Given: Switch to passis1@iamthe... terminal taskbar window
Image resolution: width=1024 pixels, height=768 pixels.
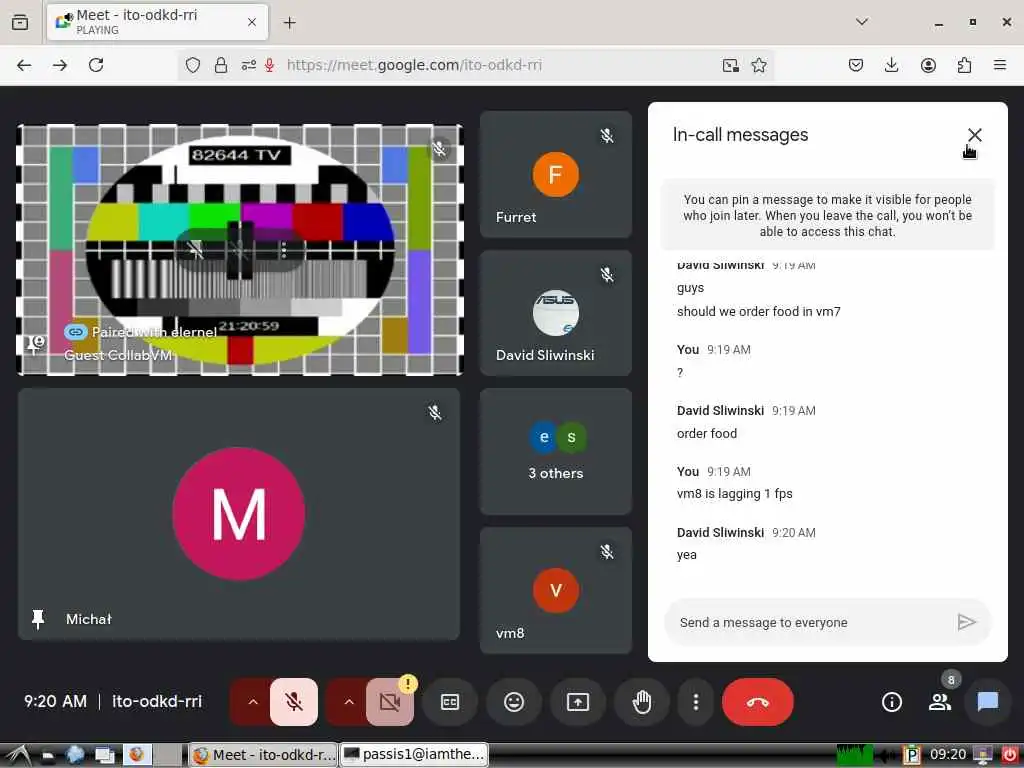Looking at the screenshot, I should point(414,755).
